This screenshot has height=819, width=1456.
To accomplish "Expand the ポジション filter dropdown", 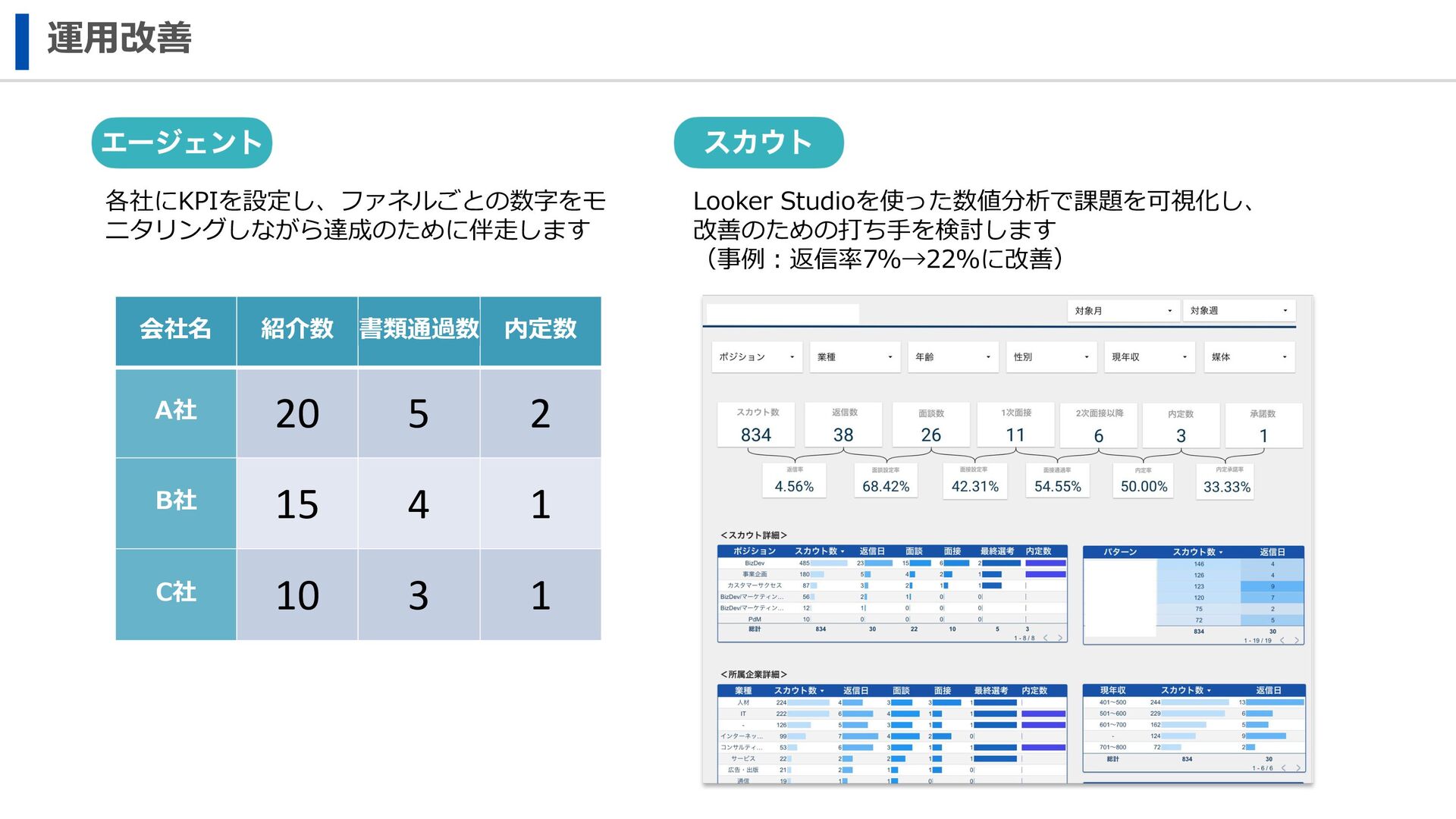I will (x=757, y=357).
